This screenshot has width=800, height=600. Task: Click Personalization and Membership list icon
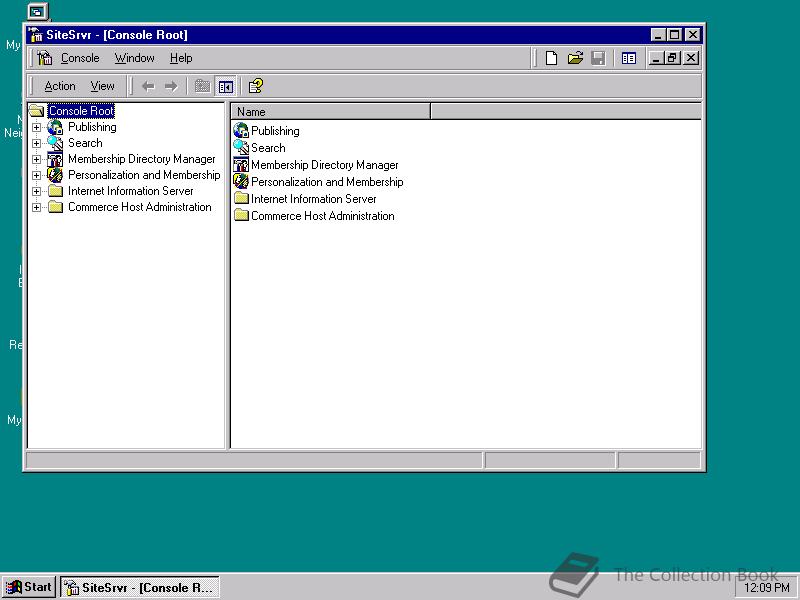click(241, 182)
